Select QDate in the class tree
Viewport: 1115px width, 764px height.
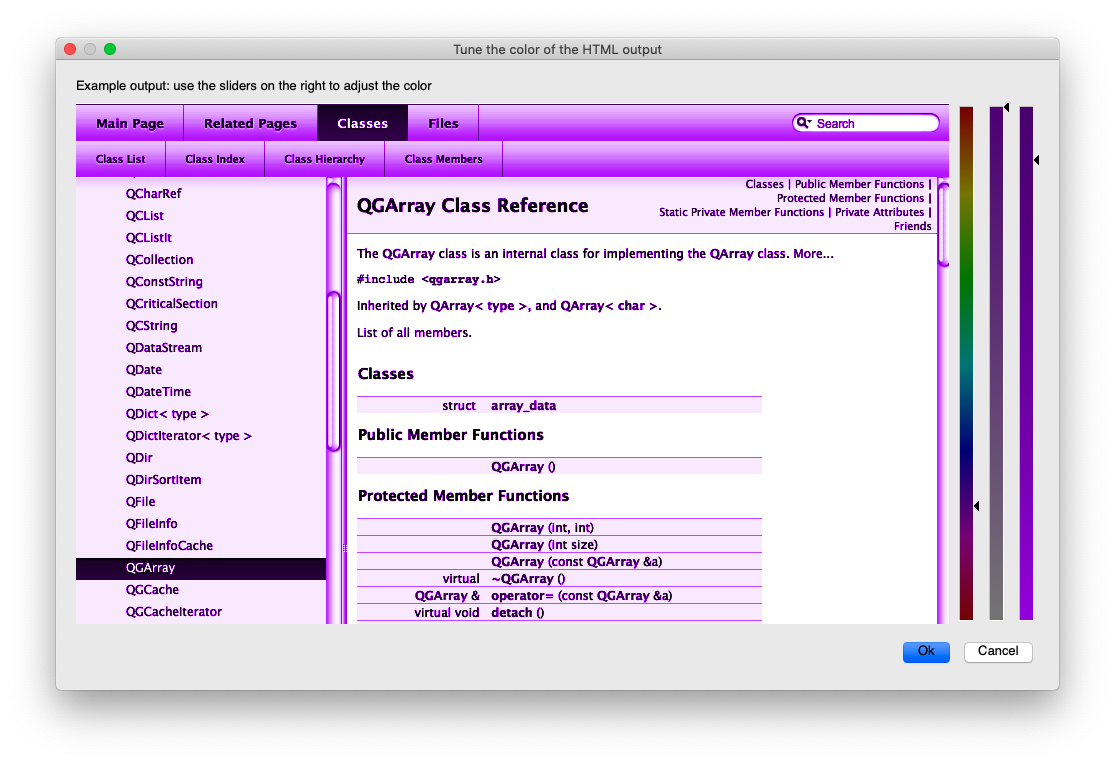tap(144, 370)
